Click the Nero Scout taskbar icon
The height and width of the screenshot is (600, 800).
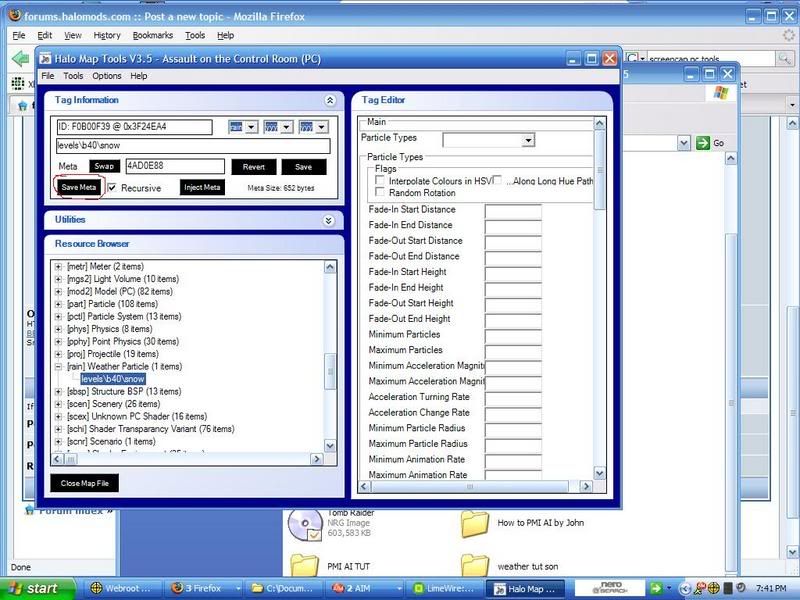(611, 588)
